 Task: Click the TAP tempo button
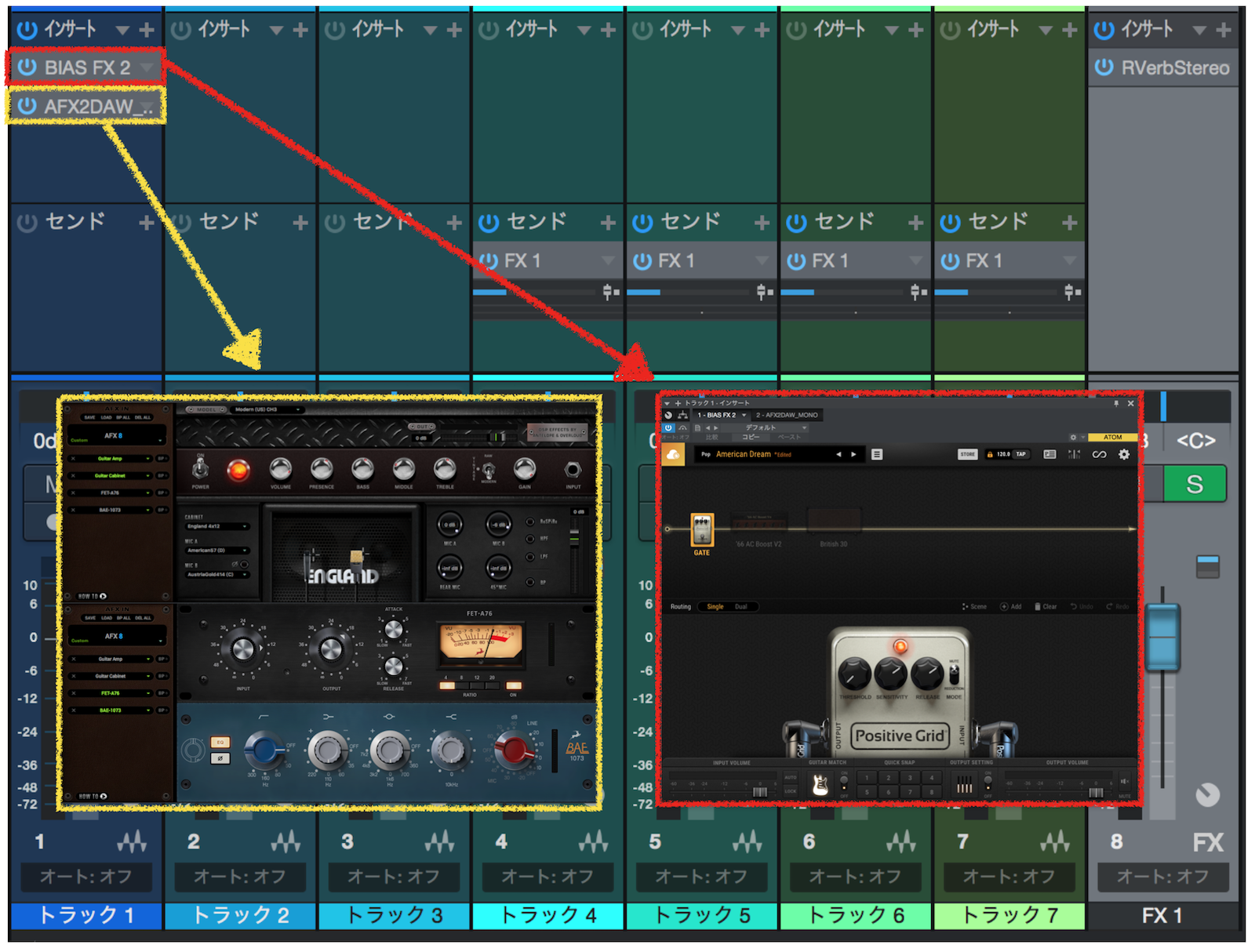(x=1020, y=454)
